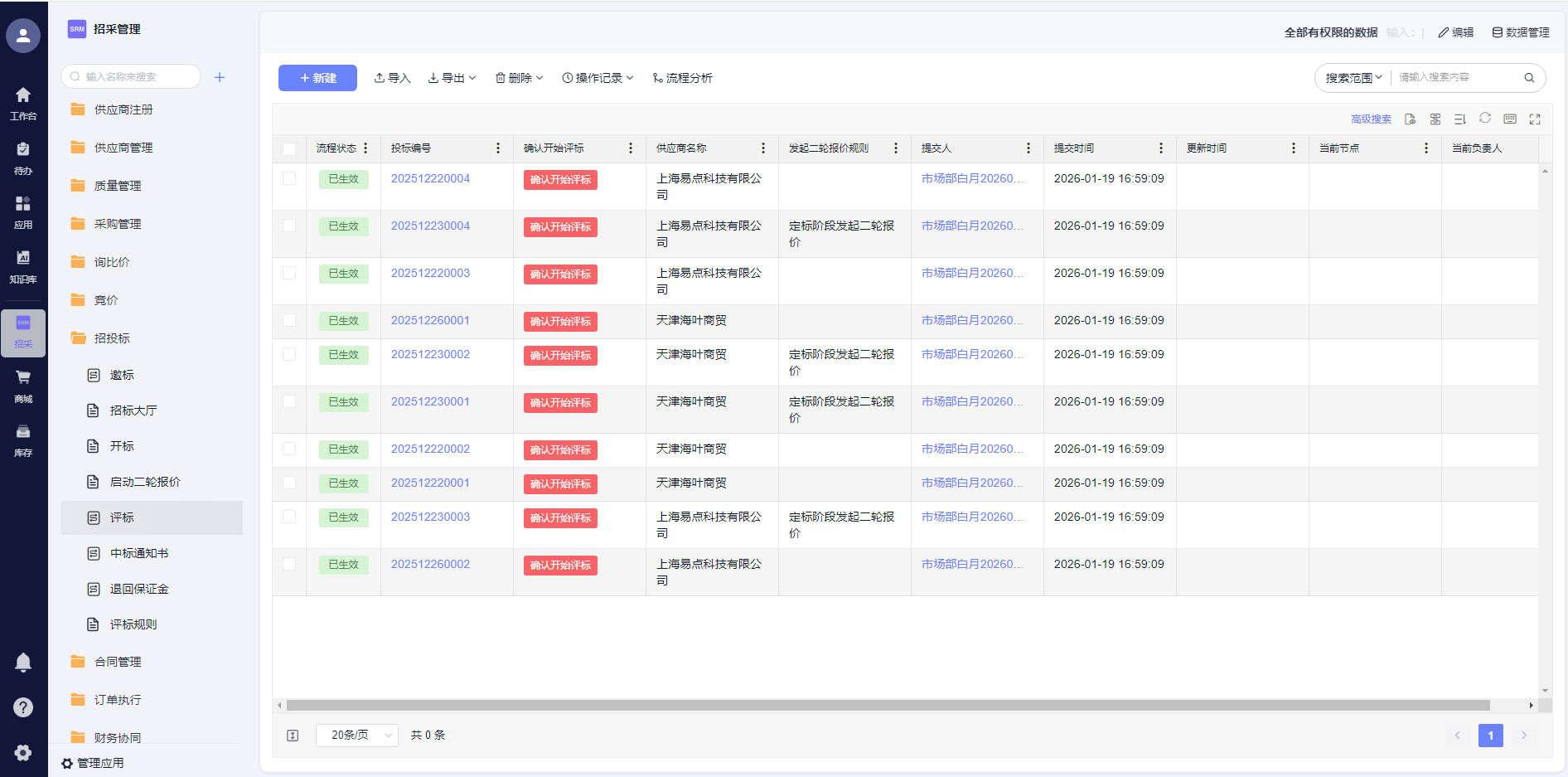Click the horizontal scrollbar under the table
The height and width of the screenshot is (777, 1568).
coord(887,706)
